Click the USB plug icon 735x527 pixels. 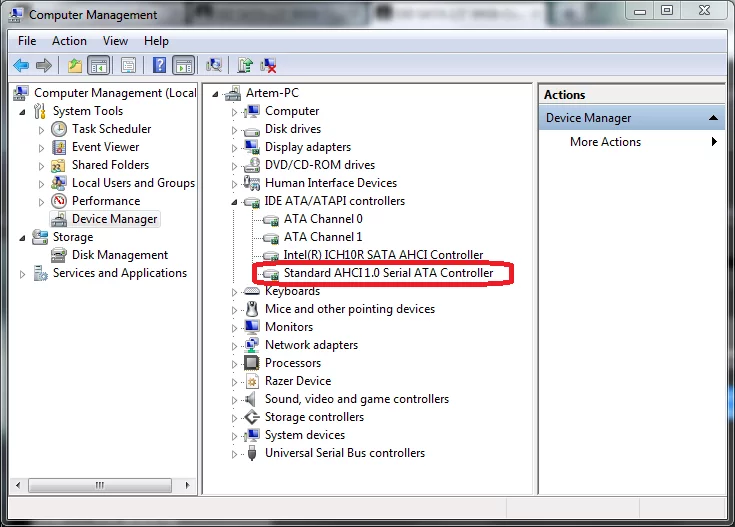(252, 453)
